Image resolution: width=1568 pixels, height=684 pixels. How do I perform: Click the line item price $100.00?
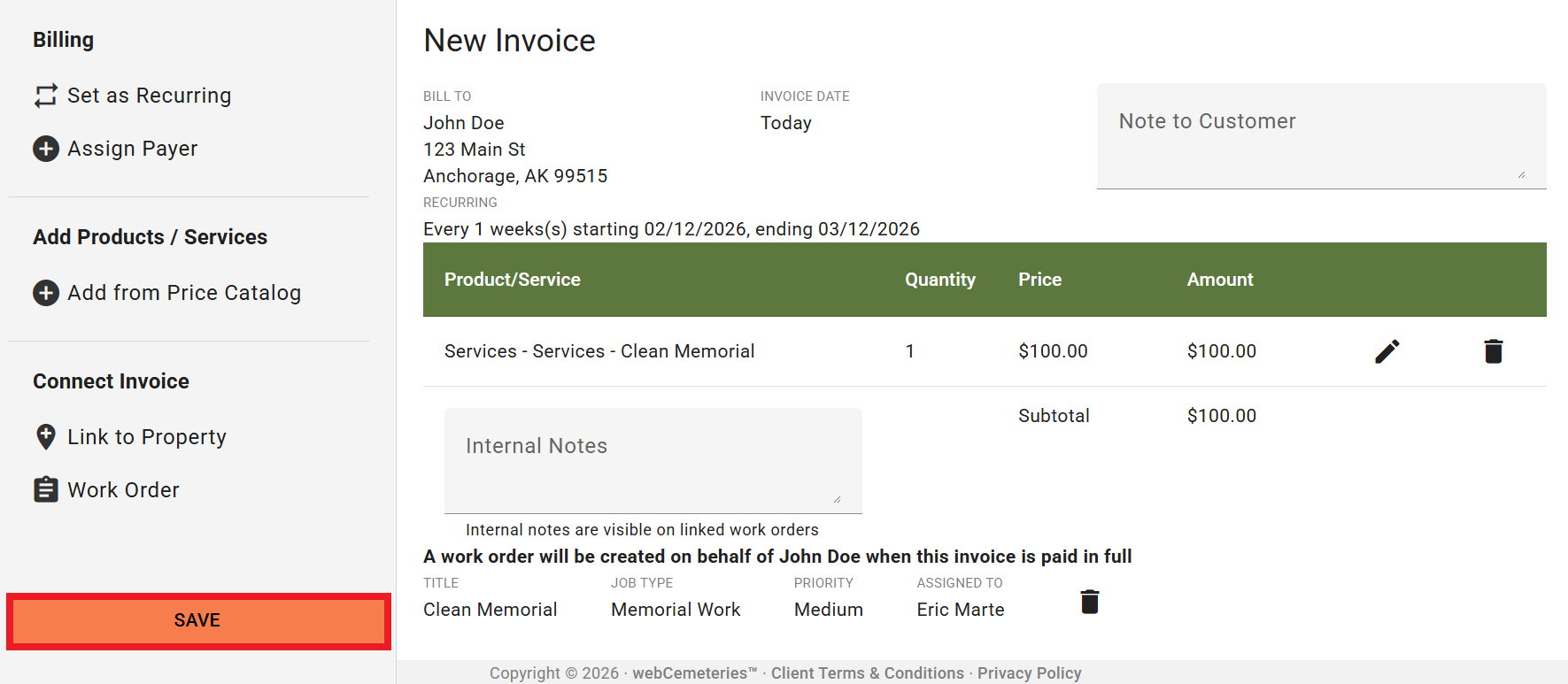(x=1054, y=351)
